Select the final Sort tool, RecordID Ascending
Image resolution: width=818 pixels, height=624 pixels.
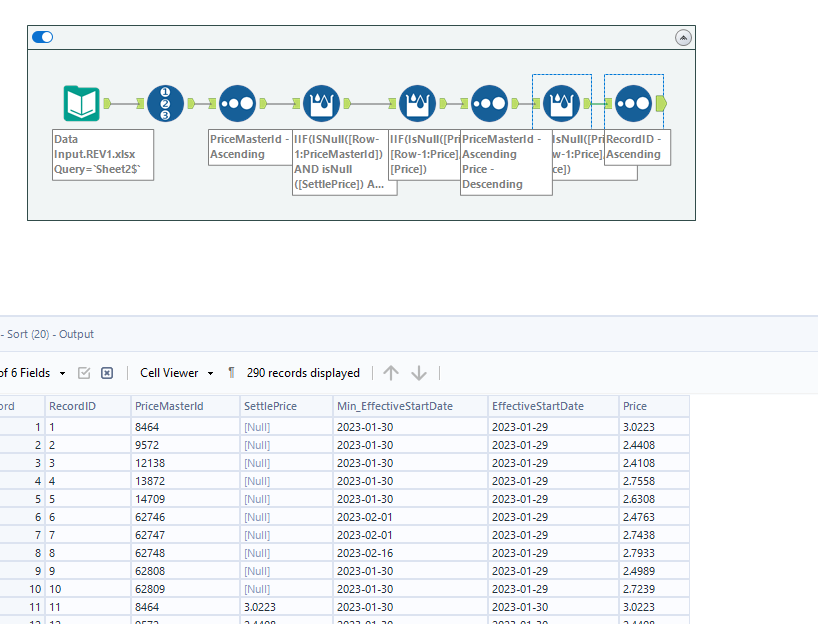pos(633,103)
